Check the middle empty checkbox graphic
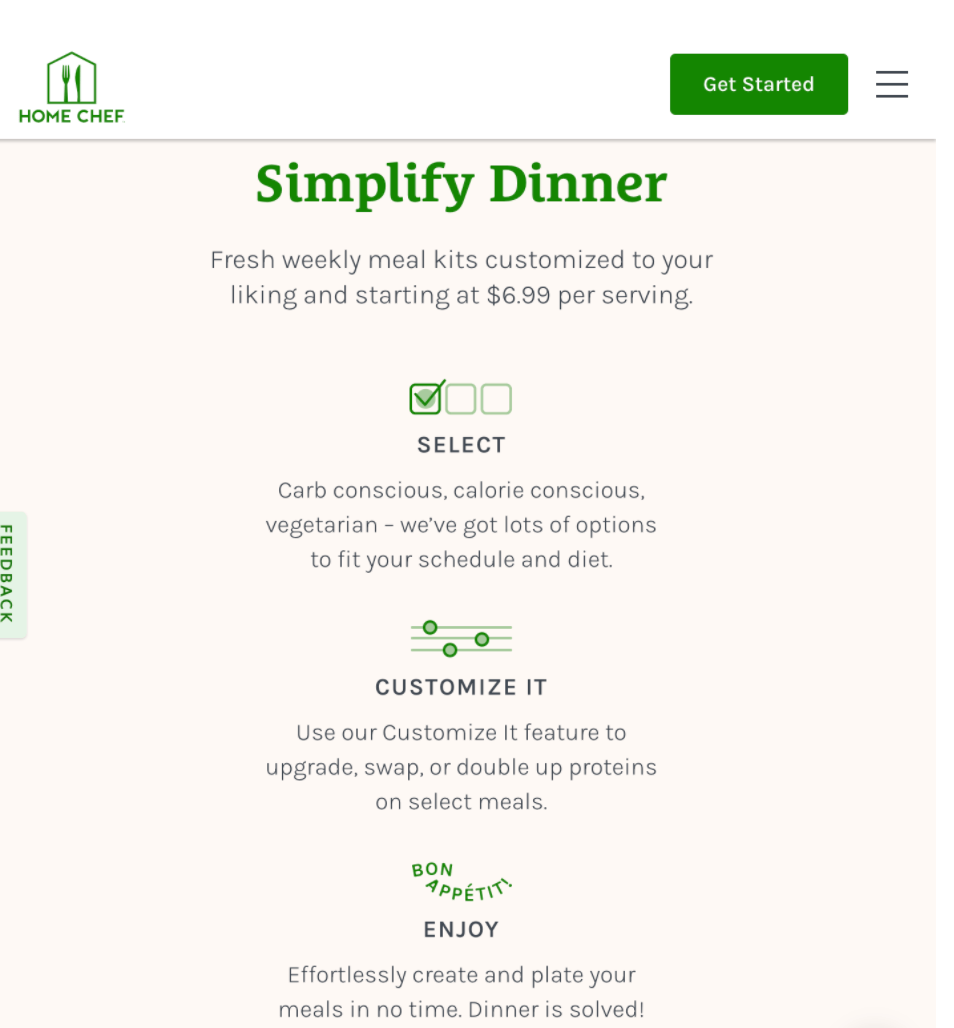Viewport: 954px width, 1028px height. pos(461,398)
